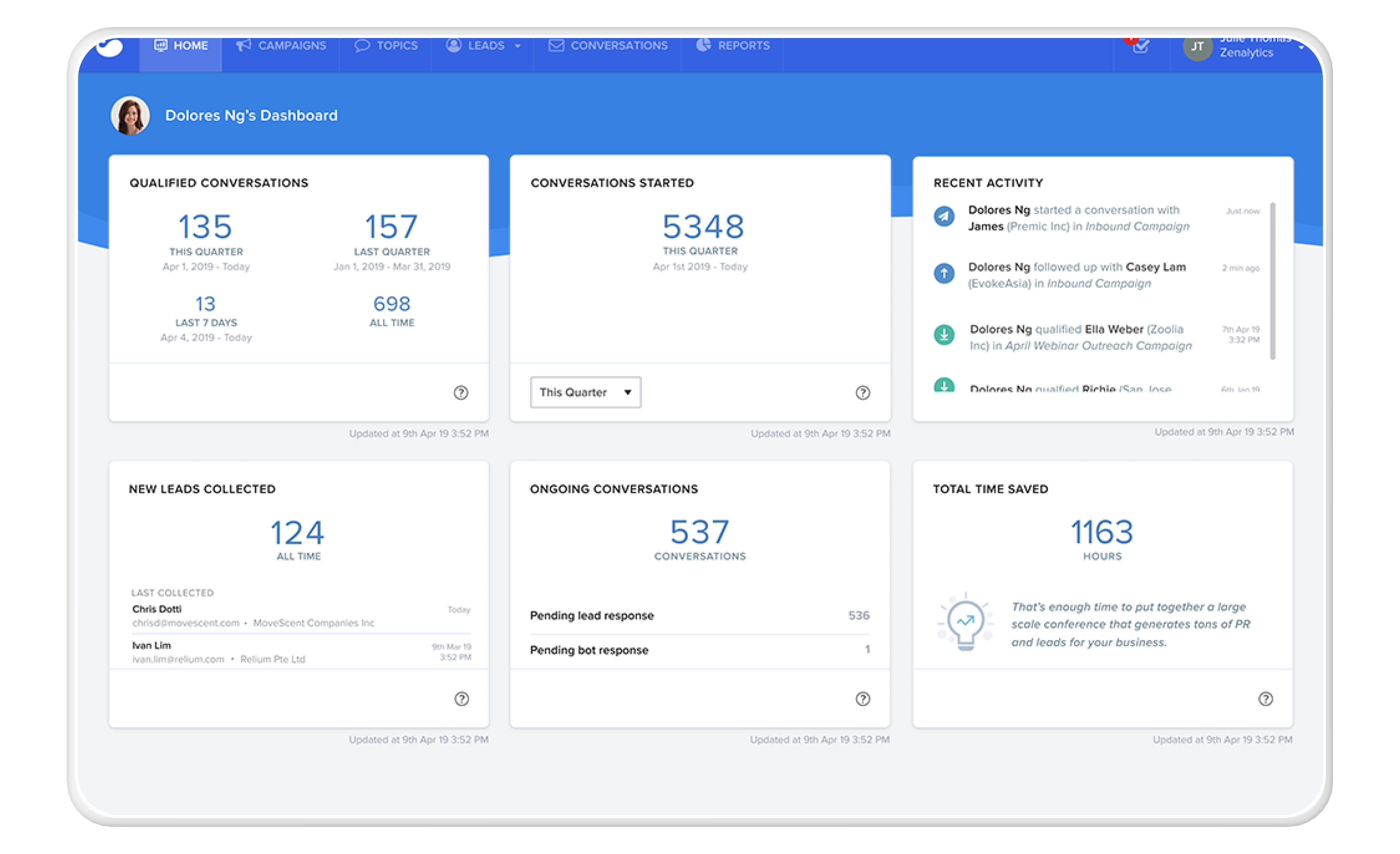
Task: Click the 124 new leads value
Action: click(x=297, y=533)
